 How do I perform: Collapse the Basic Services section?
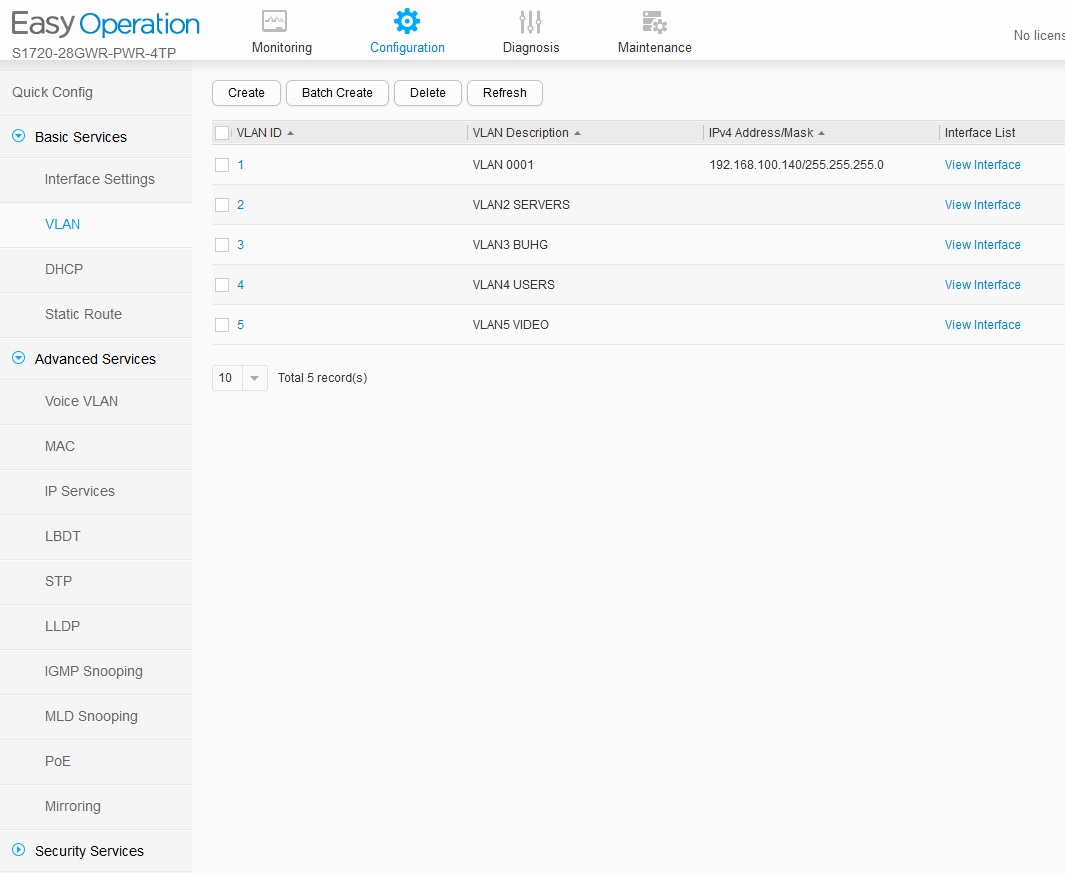coord(18,136)
